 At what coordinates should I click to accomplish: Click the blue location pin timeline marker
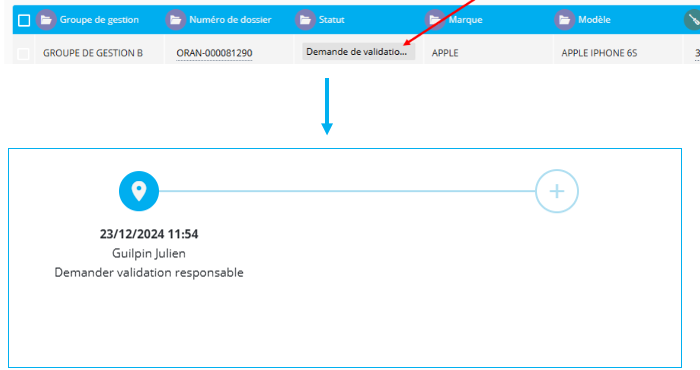pyautogui.click(x=139, y=191)
